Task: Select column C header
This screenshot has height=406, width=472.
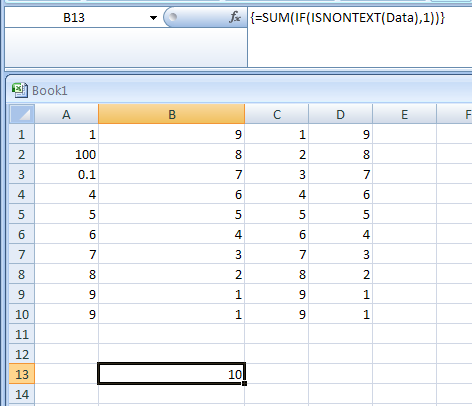Action: pos(277,114)
